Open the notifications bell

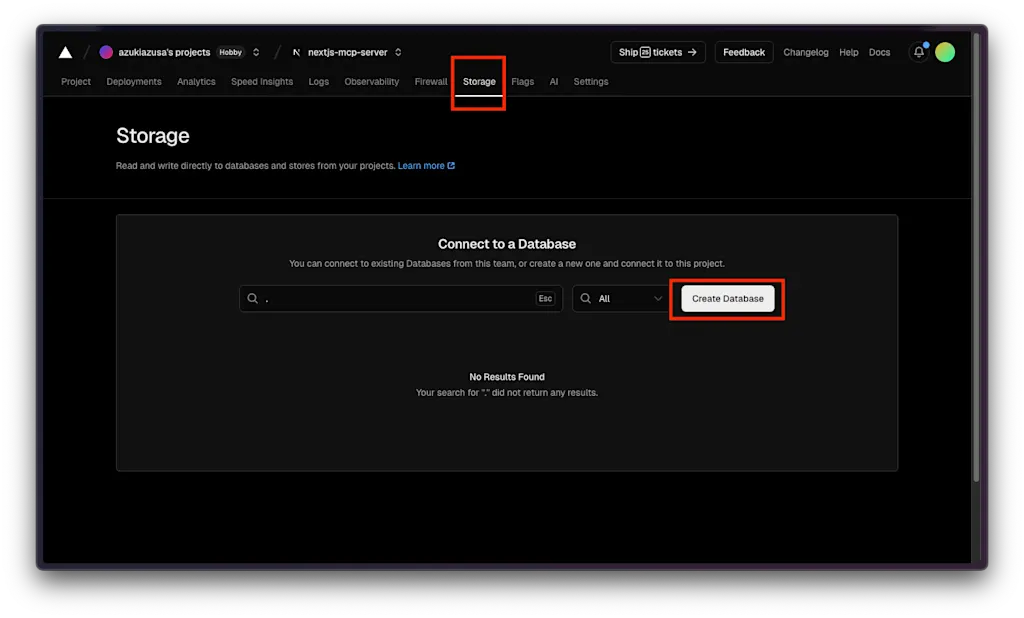click(x=919, y=52)
